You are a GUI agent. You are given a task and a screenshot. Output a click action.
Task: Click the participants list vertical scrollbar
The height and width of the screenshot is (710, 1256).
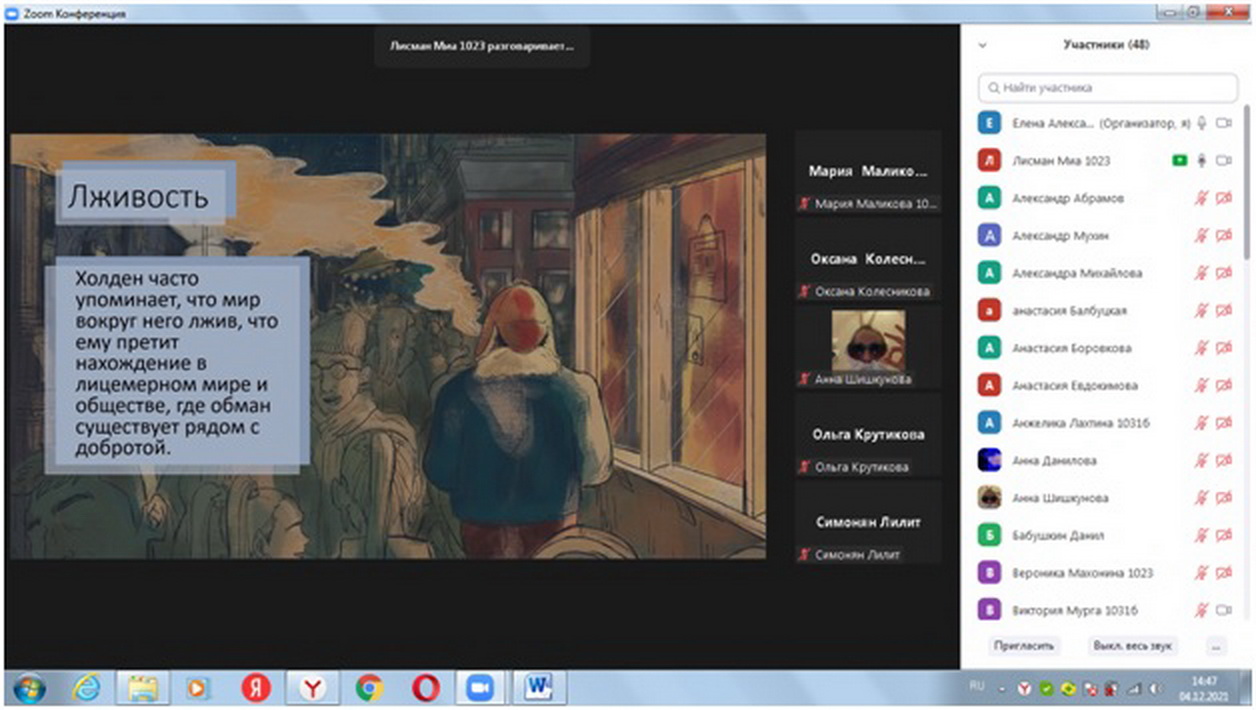click(1247, 180)
